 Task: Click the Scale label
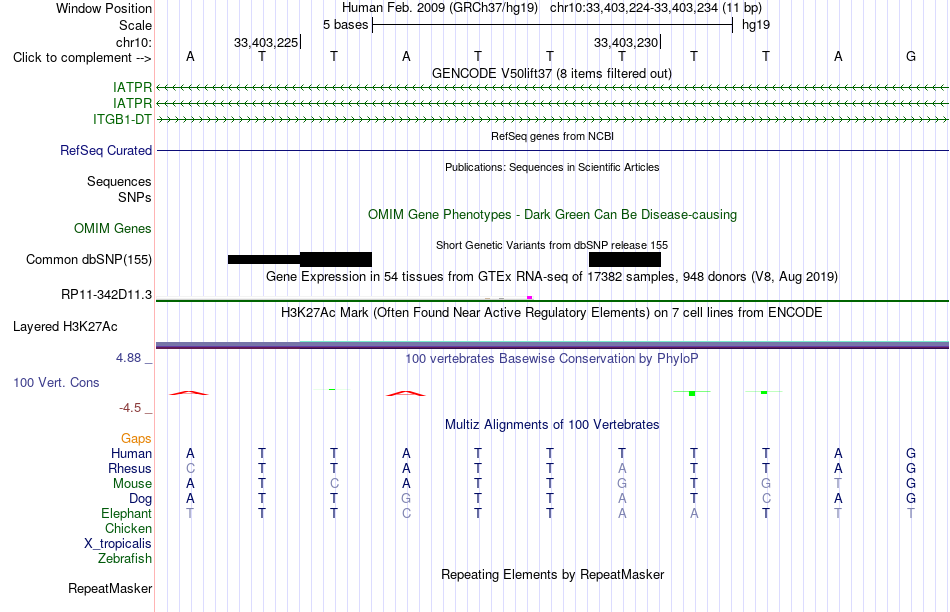135,25
